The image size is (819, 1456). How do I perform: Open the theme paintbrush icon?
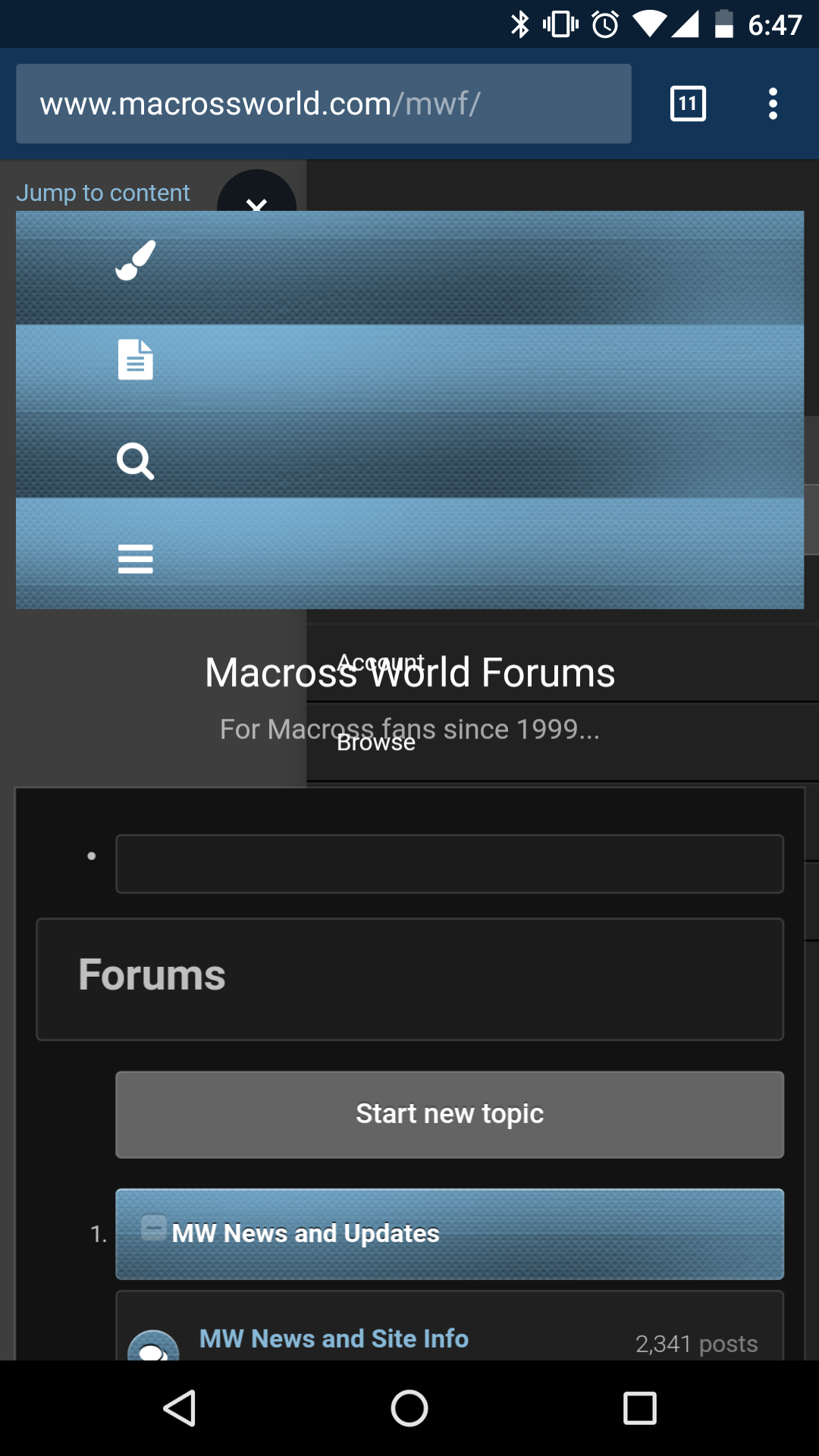pos(136,260)
